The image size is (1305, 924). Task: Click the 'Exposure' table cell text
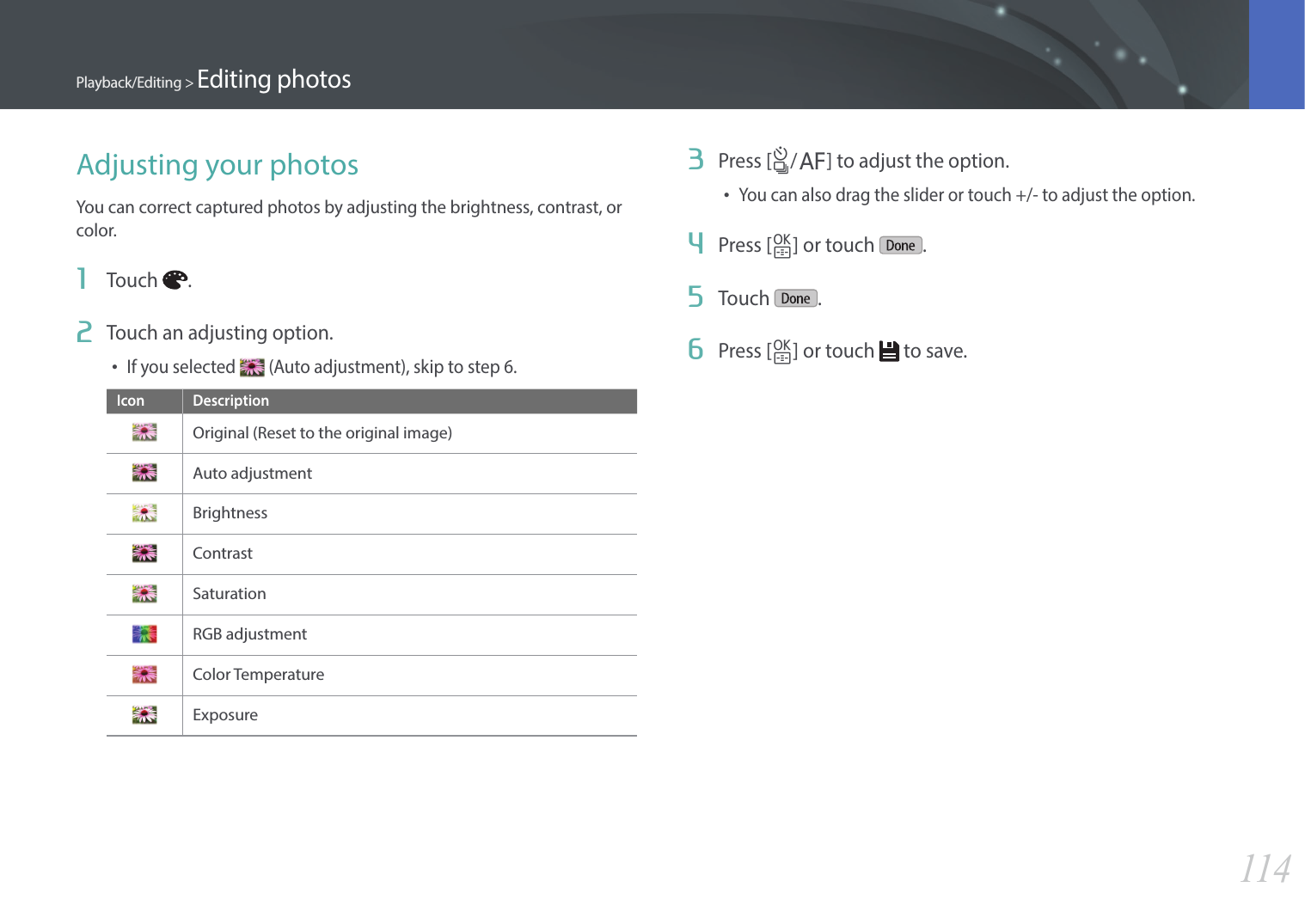(x=225, y=715)
